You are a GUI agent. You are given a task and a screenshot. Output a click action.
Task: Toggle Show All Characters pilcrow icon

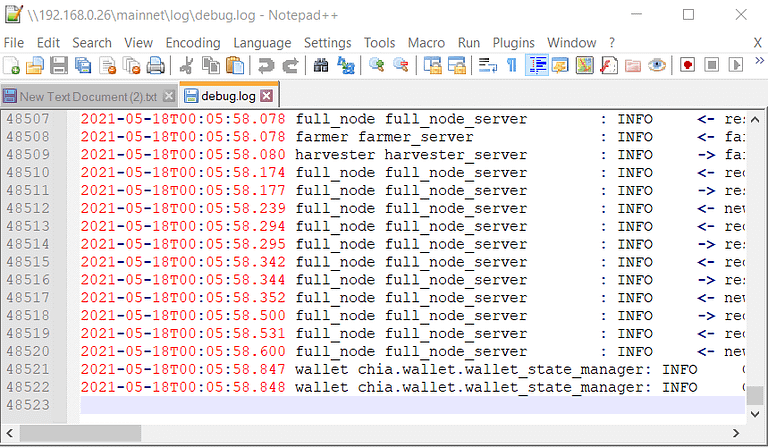512,65
